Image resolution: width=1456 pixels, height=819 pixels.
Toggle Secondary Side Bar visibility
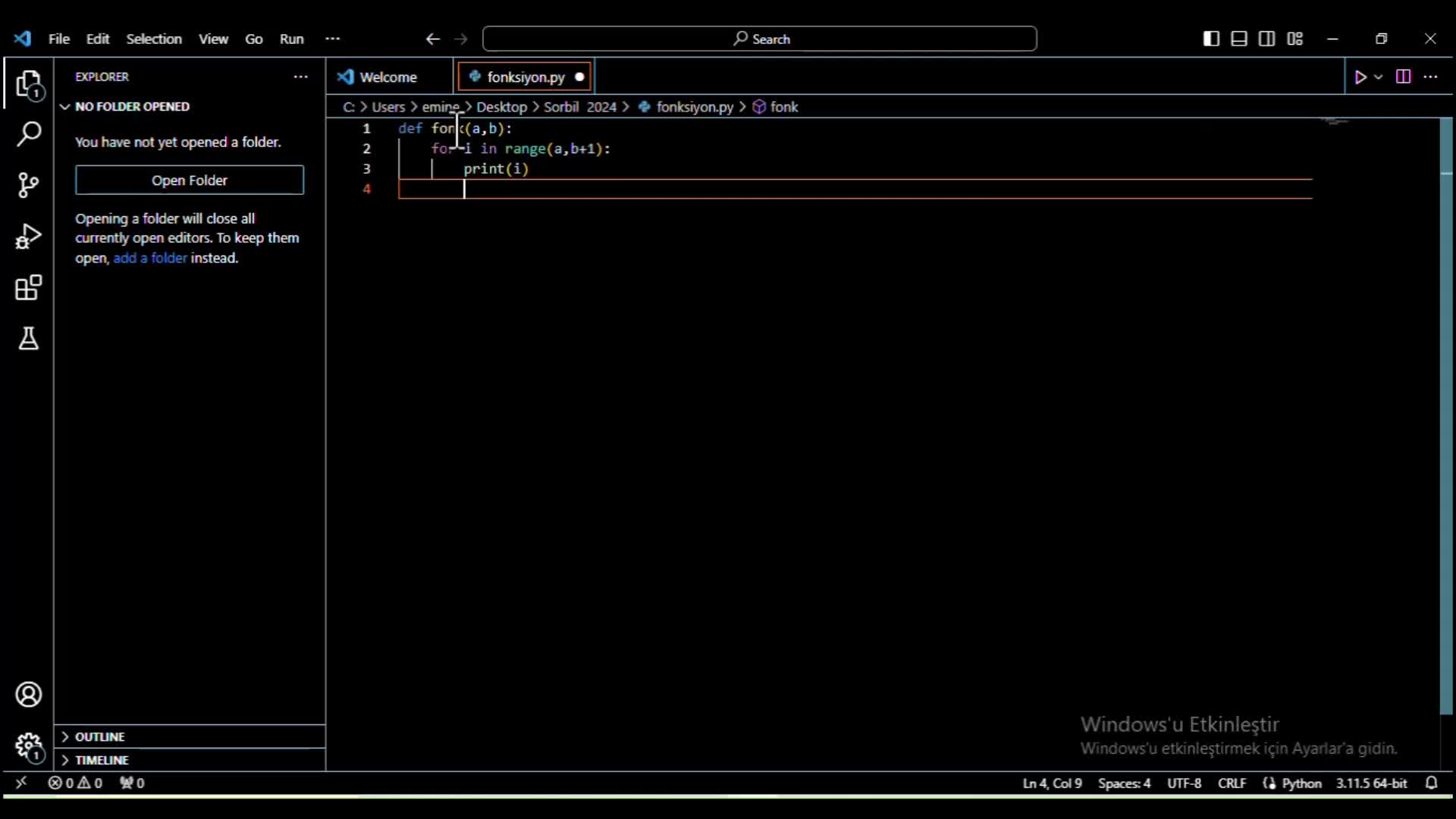click(x=1266, y=39)
